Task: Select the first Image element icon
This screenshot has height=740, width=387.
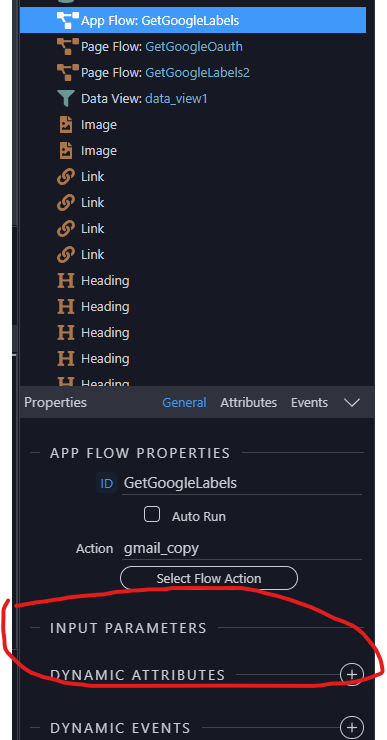Action: pyautogui.click(x=66, y=125)
